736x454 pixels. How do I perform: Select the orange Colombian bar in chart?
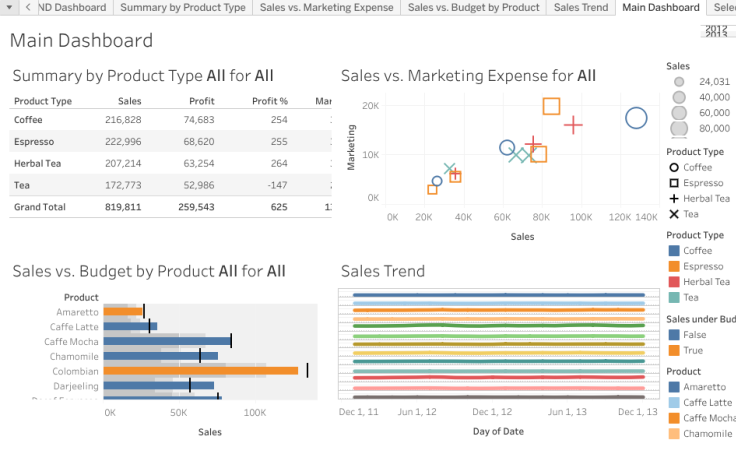(201, 370)
